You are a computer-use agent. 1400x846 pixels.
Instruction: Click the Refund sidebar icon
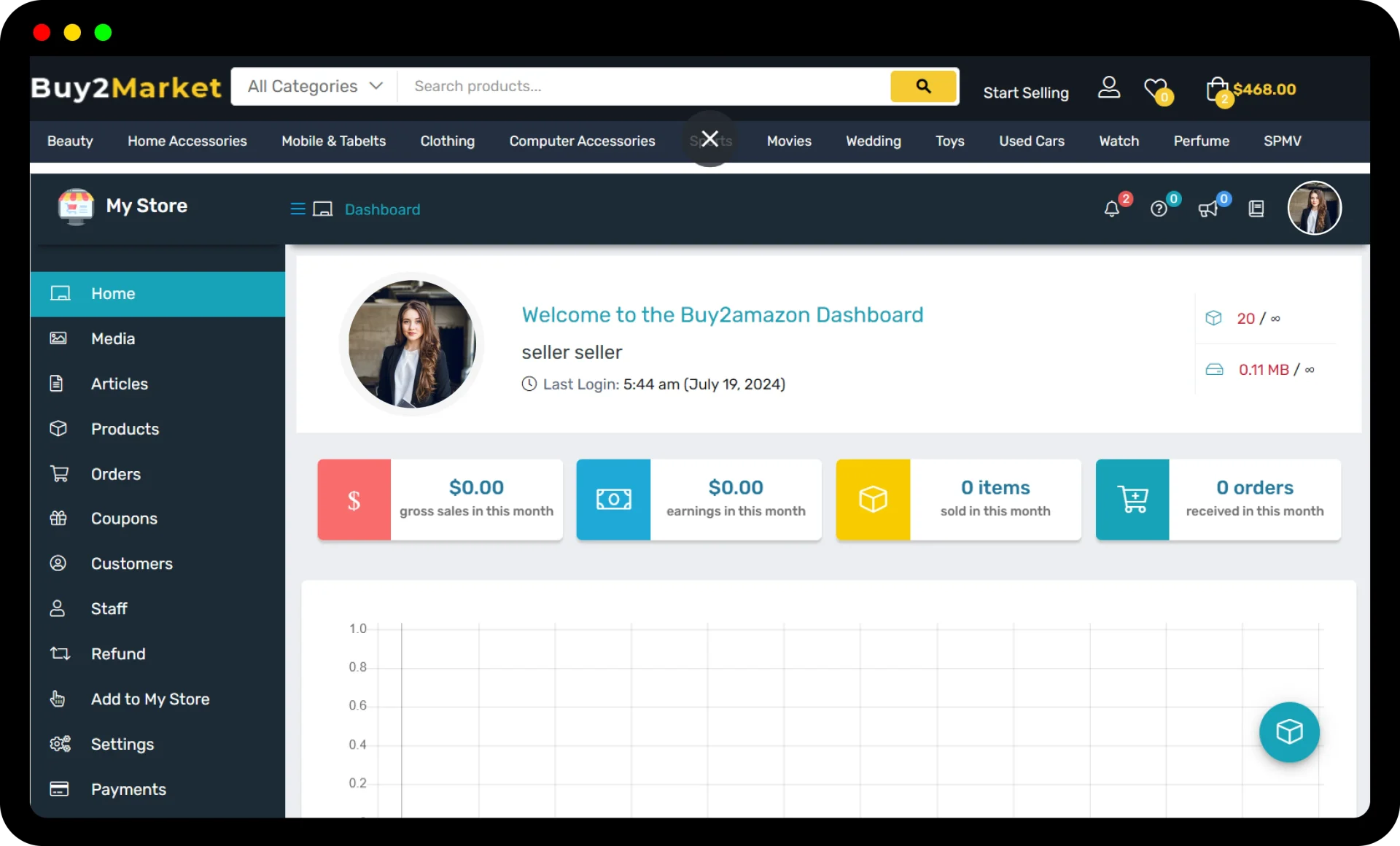pyautogui.click(x=59, y=653)
